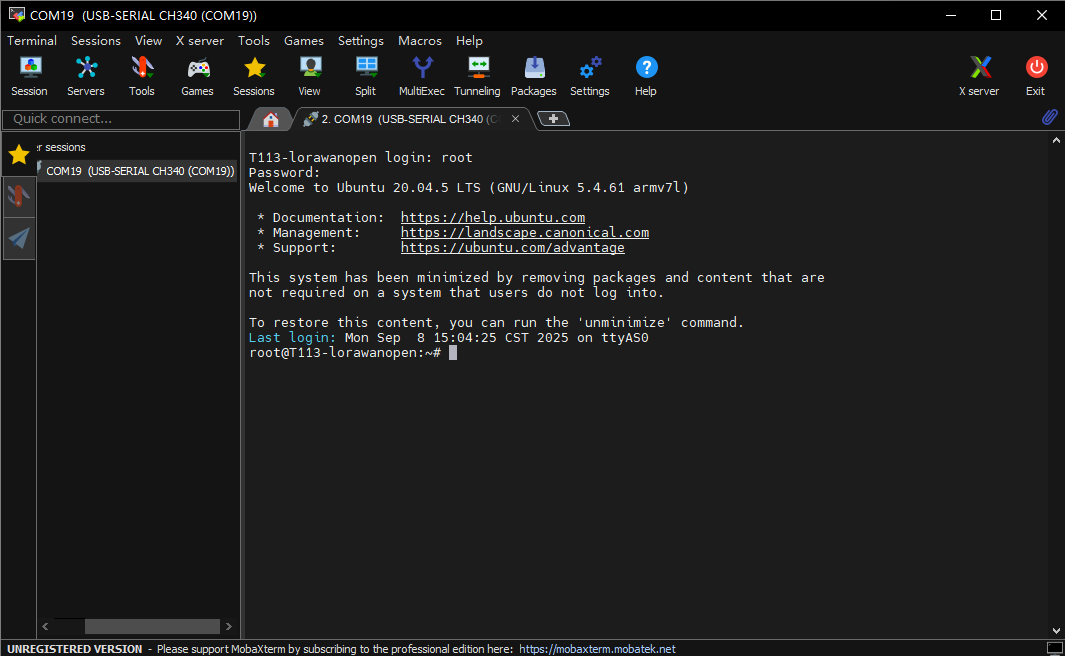The width and height of the screenshot is (1065, 656).
Task: Select the paper plane Macros sidebar tab
Action: (x=19, y=238)
